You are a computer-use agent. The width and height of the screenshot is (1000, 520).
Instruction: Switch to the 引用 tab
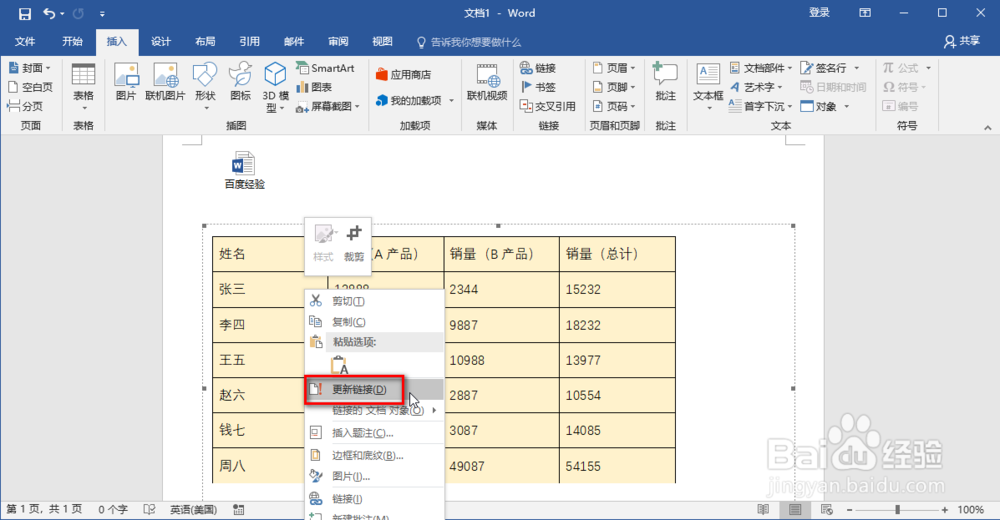pos(249,41)
